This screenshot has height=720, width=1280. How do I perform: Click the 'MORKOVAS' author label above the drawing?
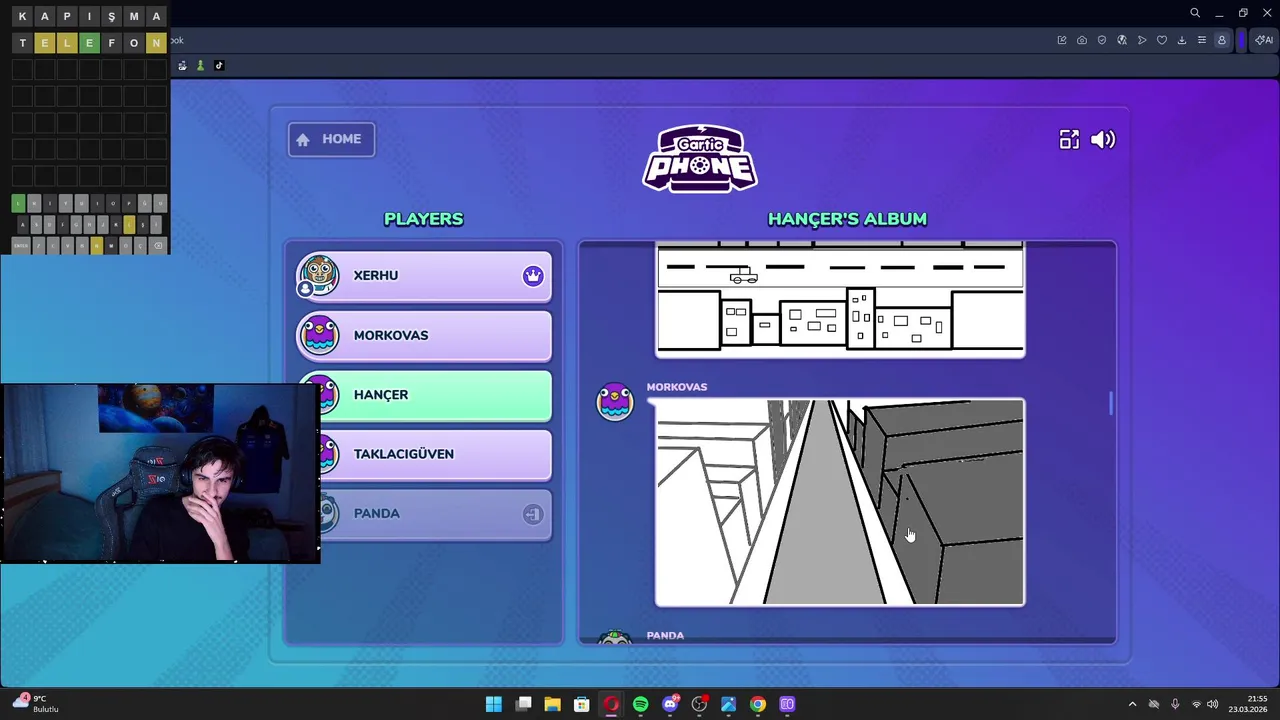(x=677, y=387)
